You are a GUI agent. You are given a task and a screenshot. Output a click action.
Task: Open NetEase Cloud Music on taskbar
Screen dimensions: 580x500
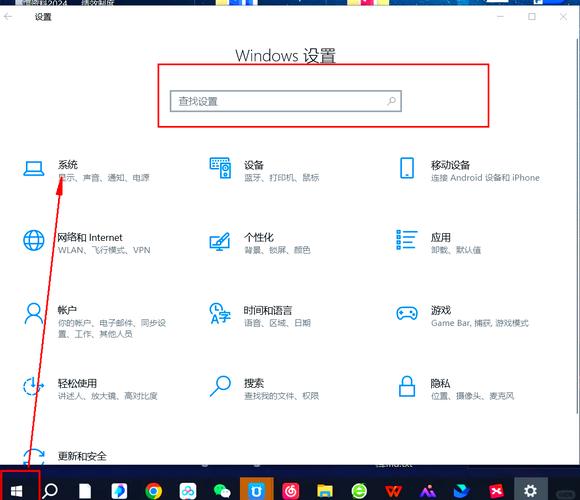click(x=291, y=491)
